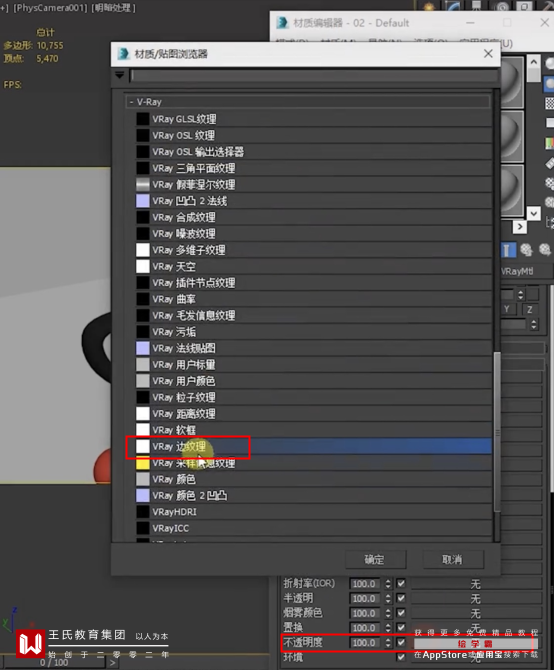Toggle the 半透明 map checkbox
554x670 pixels.
click(x=401, y=598)
